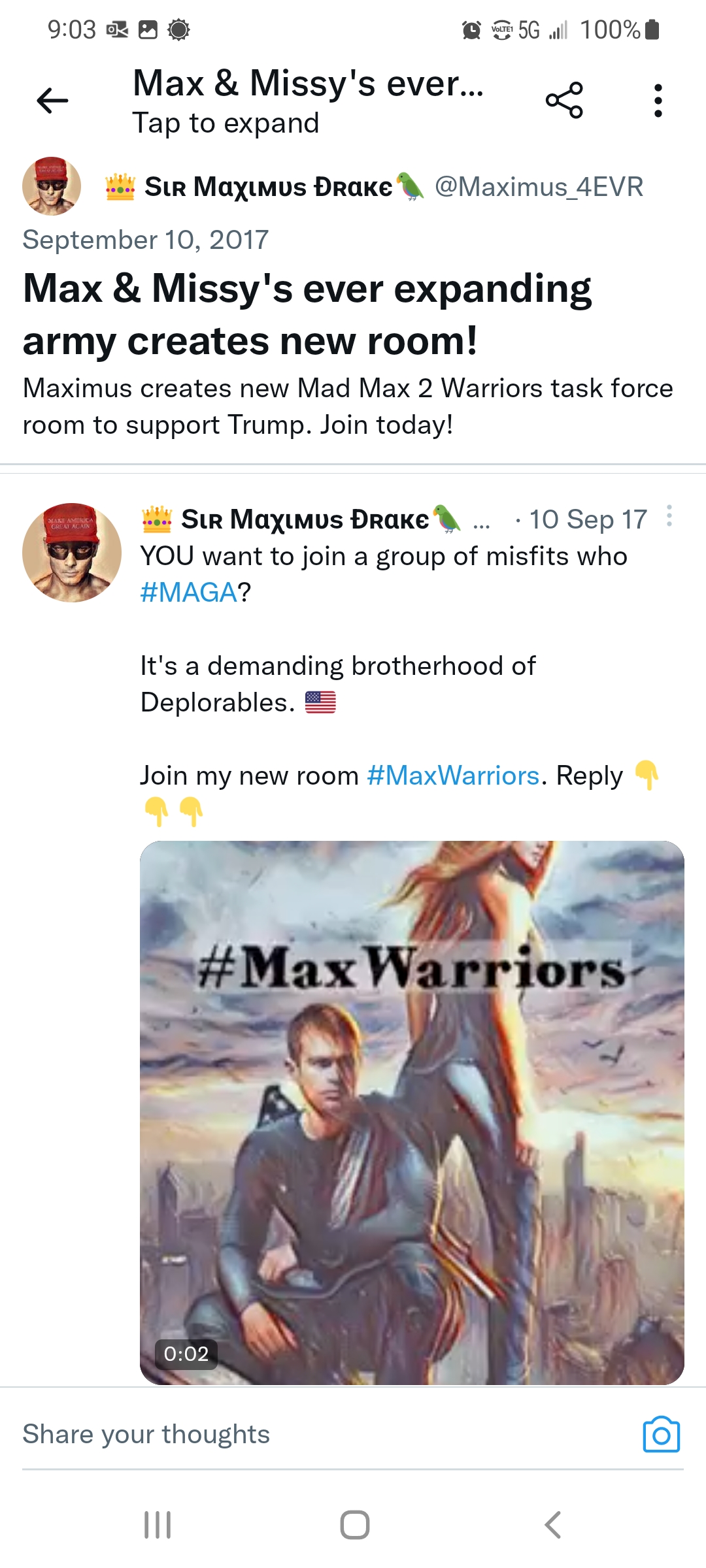This screenshot has height=1568, width=706.
Task: Tap the Android recent apps button
Action: 158,1525
